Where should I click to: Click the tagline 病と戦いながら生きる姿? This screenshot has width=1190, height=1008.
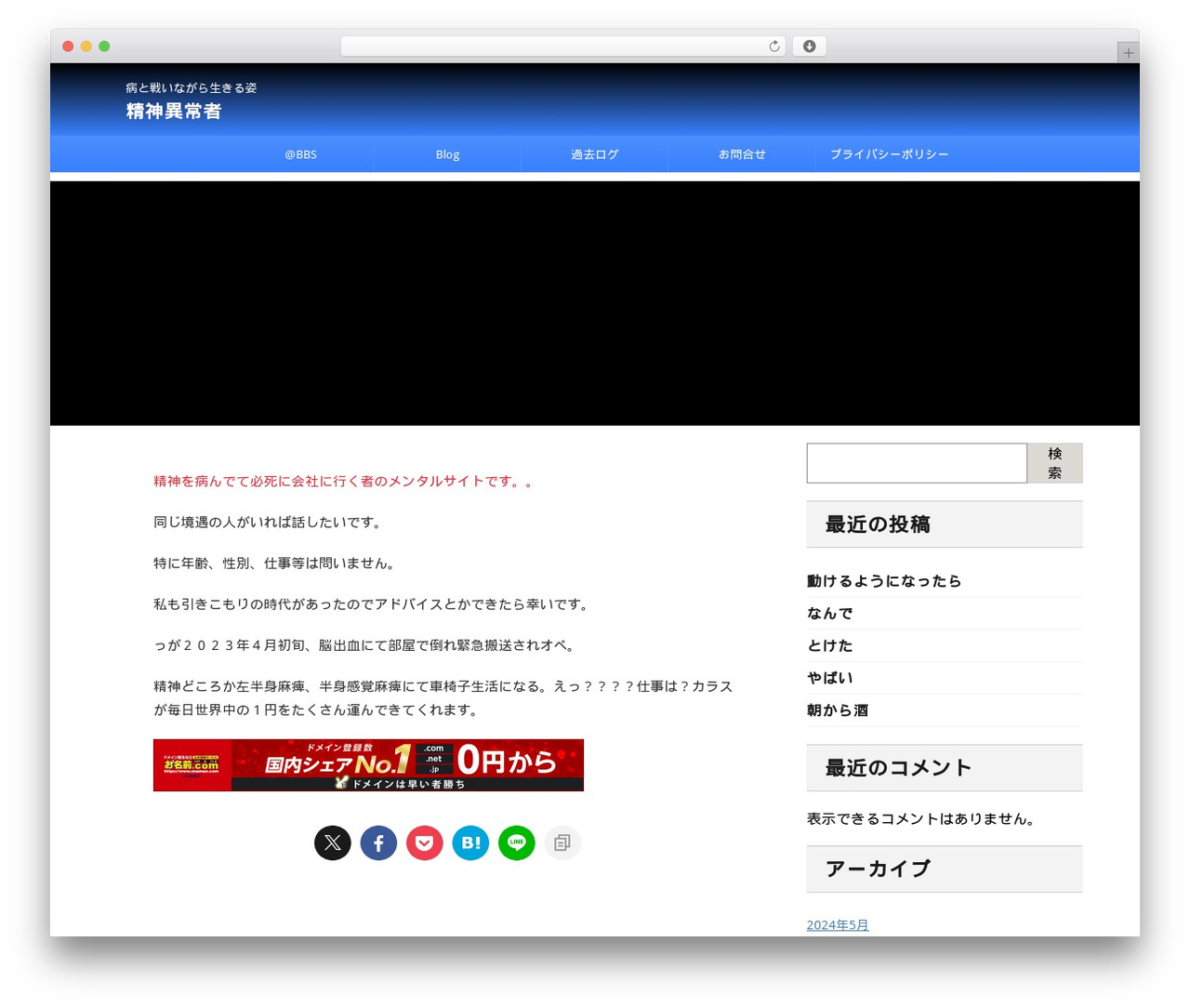point(192,87)
